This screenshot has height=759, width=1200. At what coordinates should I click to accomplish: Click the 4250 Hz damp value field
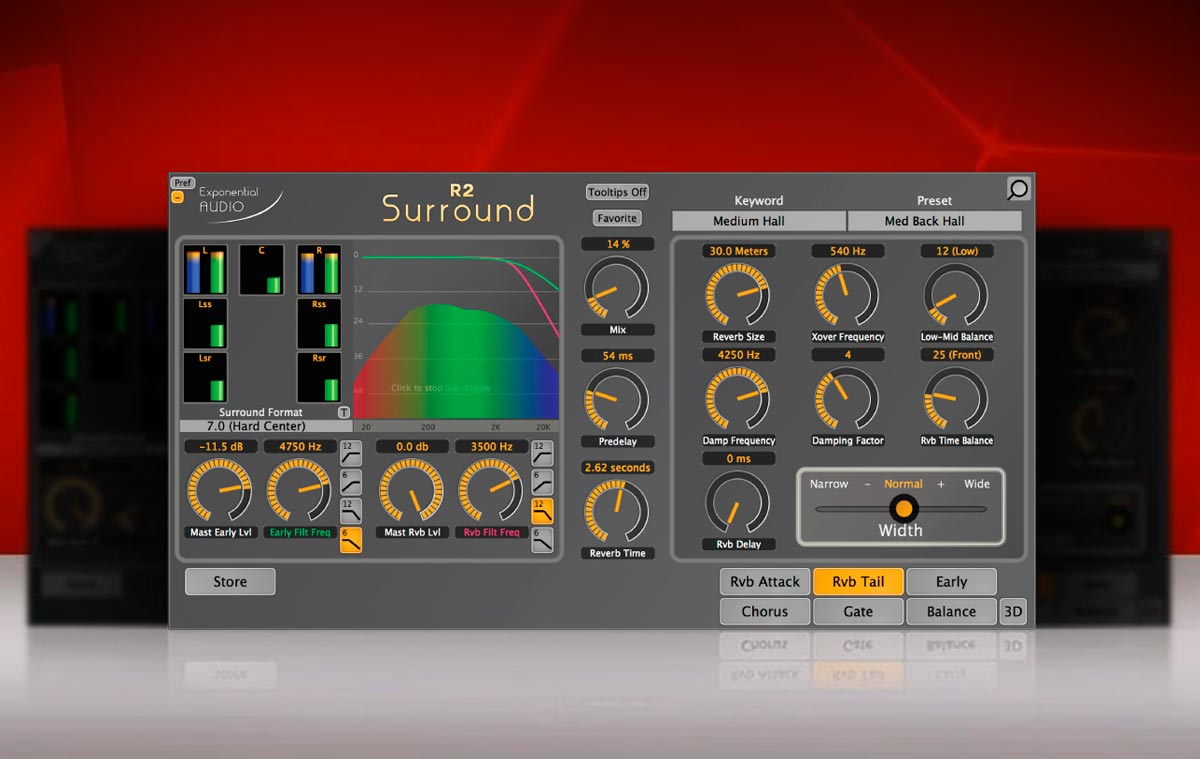click(738, 355)
